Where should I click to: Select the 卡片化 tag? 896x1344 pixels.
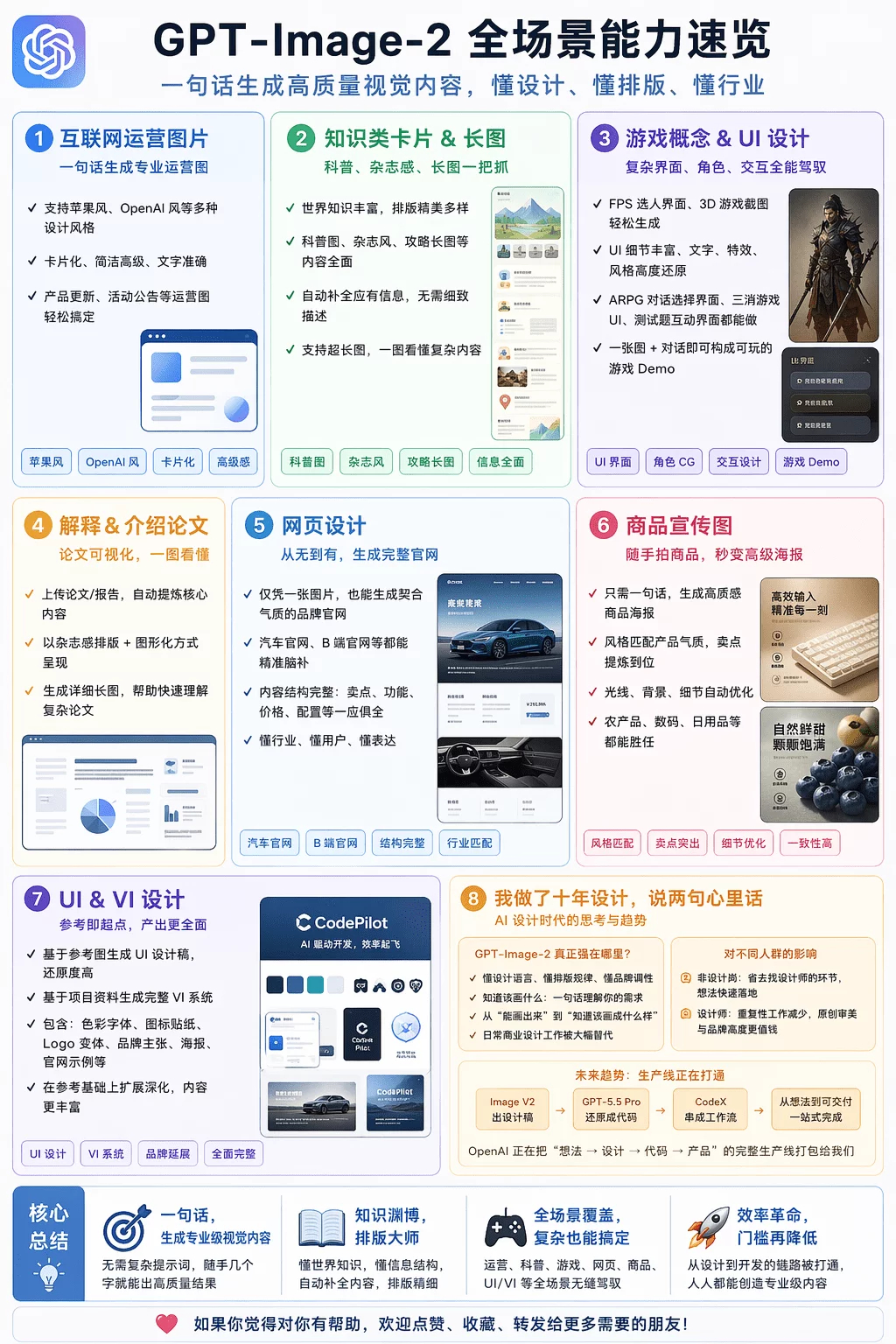click(178, 462)
